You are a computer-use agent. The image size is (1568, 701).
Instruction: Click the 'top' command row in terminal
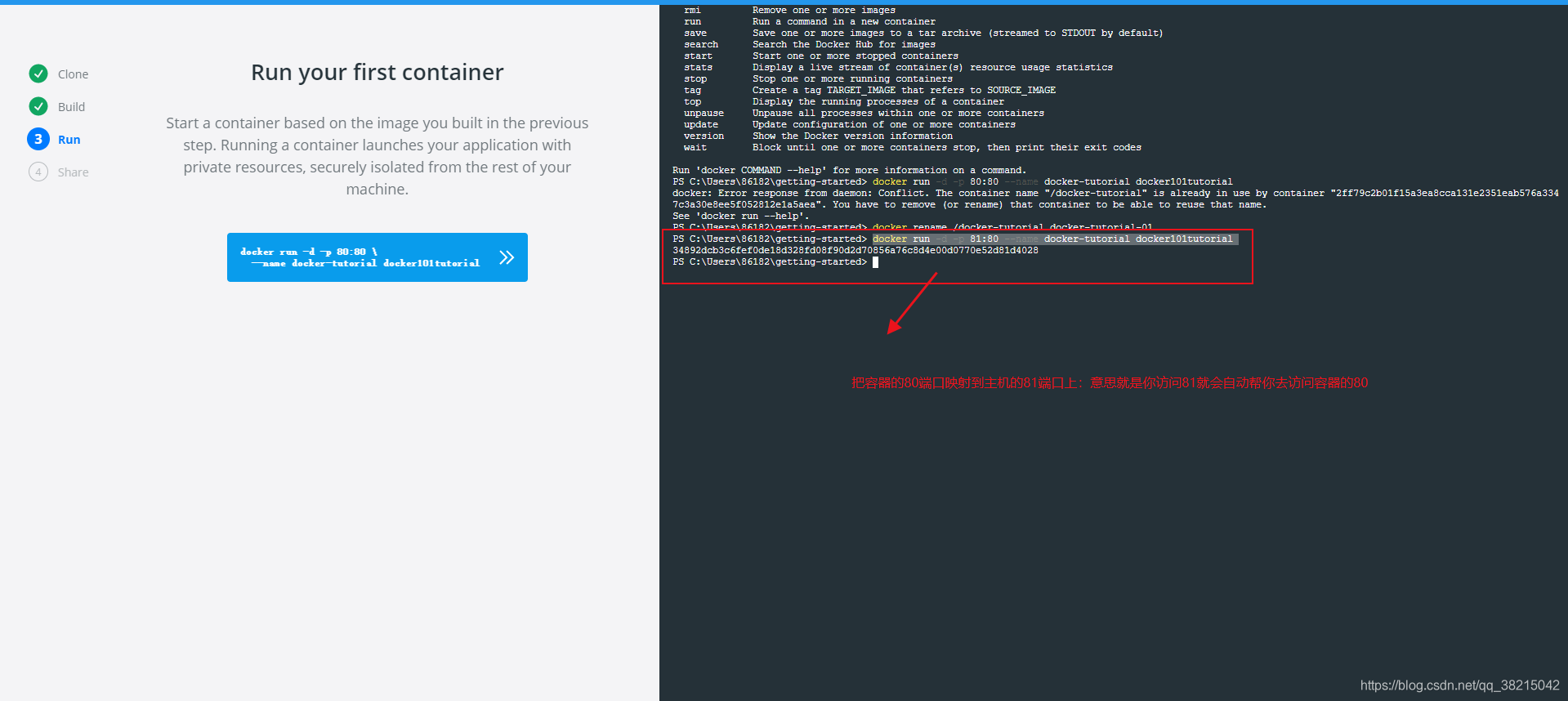click(844, 102)
